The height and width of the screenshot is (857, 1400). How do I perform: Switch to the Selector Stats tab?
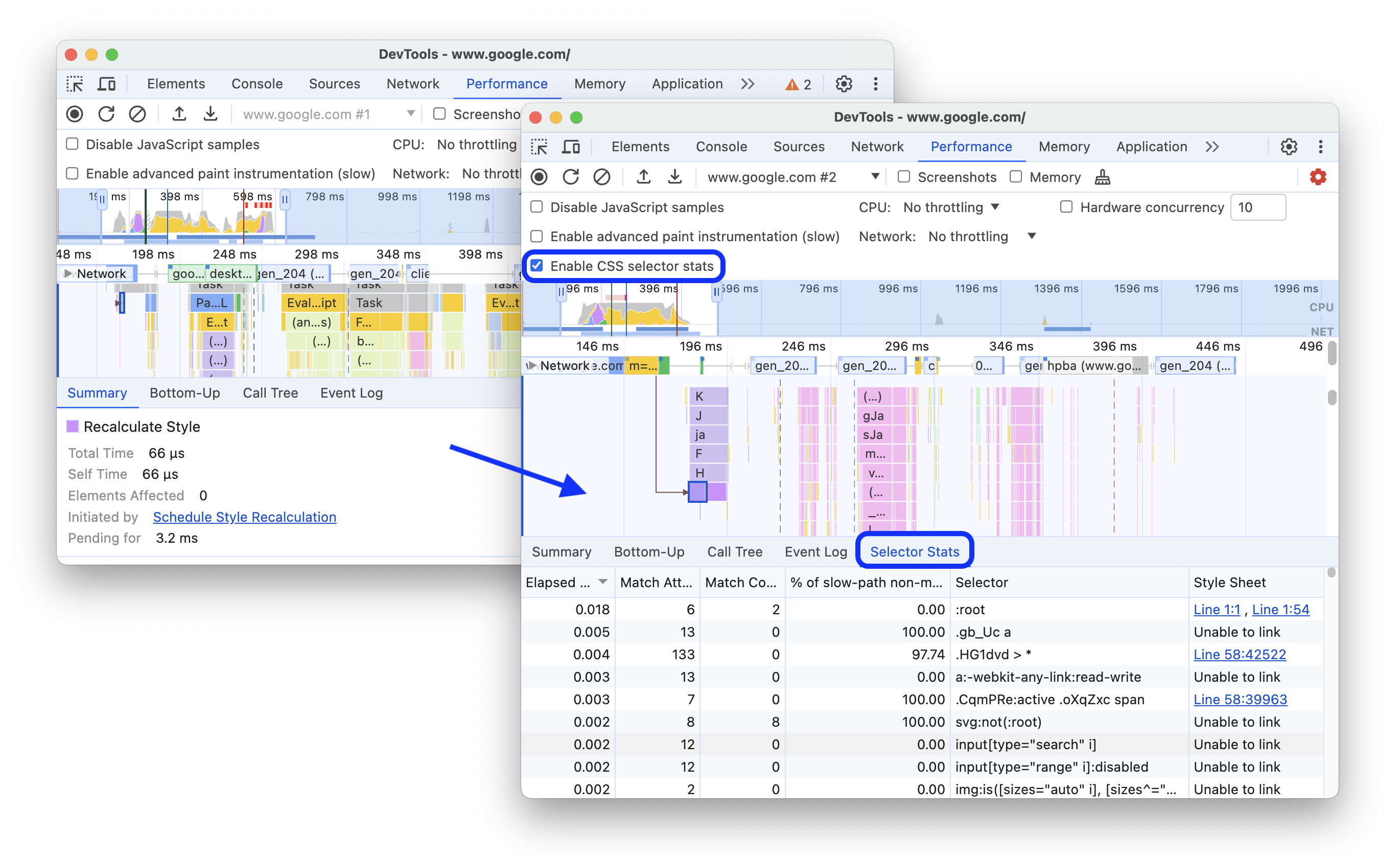click(x=913, y=551)
